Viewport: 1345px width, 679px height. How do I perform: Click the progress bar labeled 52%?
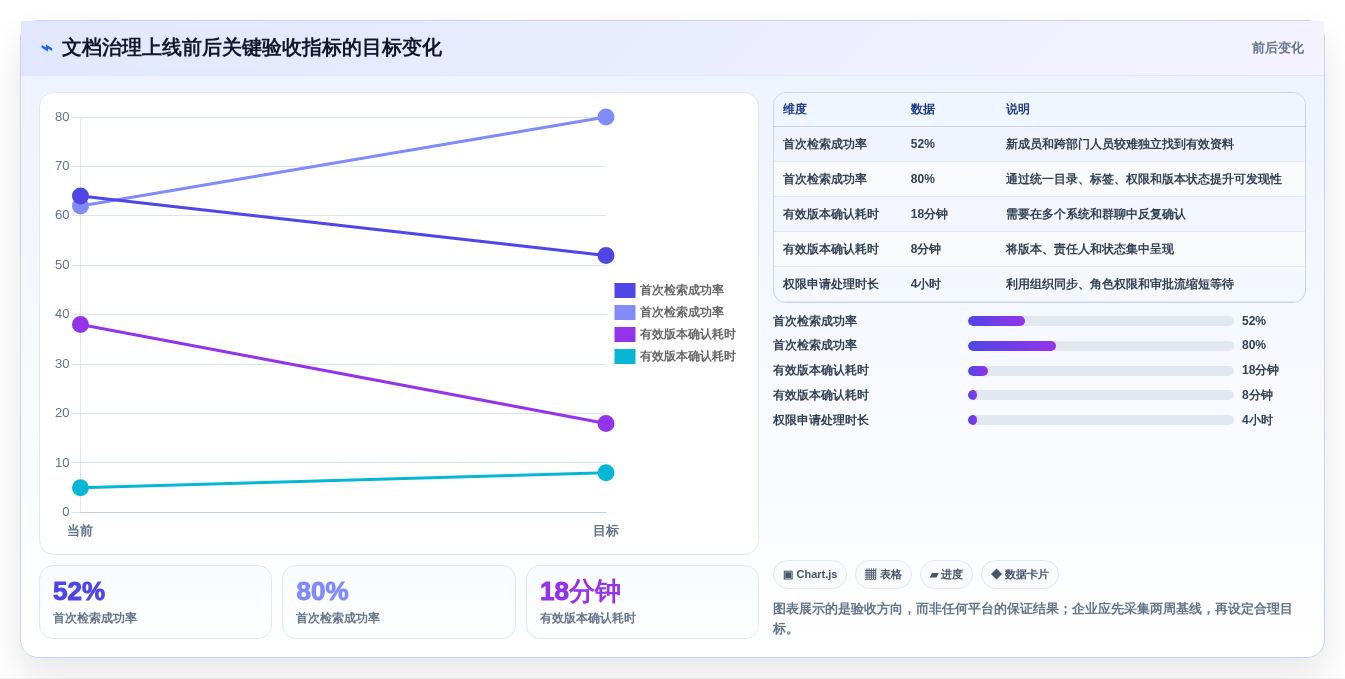1101,321
